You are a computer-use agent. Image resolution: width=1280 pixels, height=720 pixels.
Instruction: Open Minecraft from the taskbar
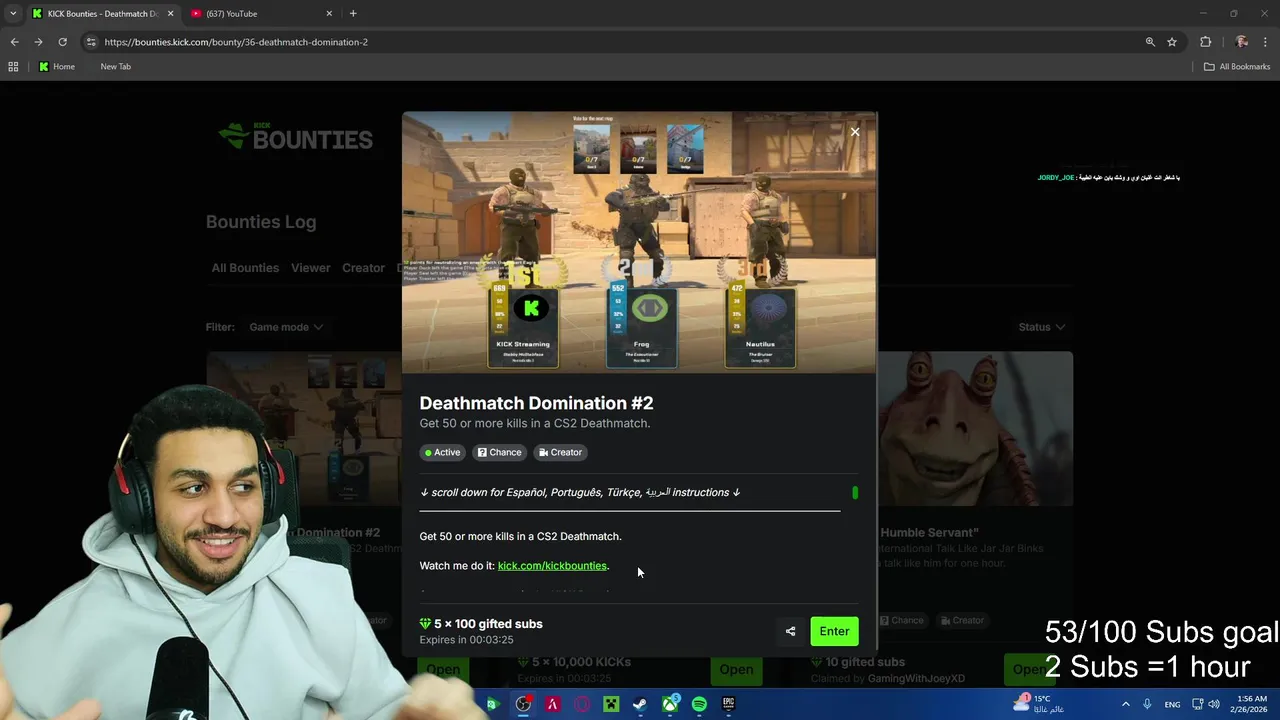click(x=611, y=704)
